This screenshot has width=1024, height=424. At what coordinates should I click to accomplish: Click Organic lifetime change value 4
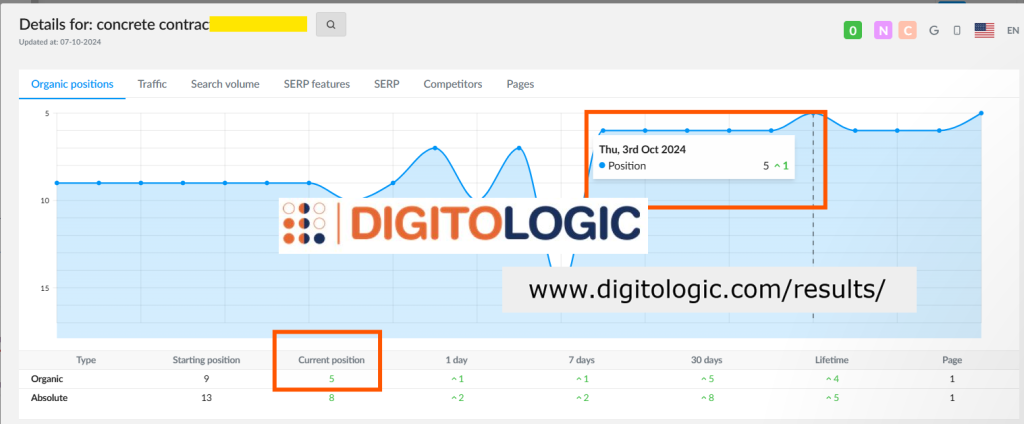831,378
